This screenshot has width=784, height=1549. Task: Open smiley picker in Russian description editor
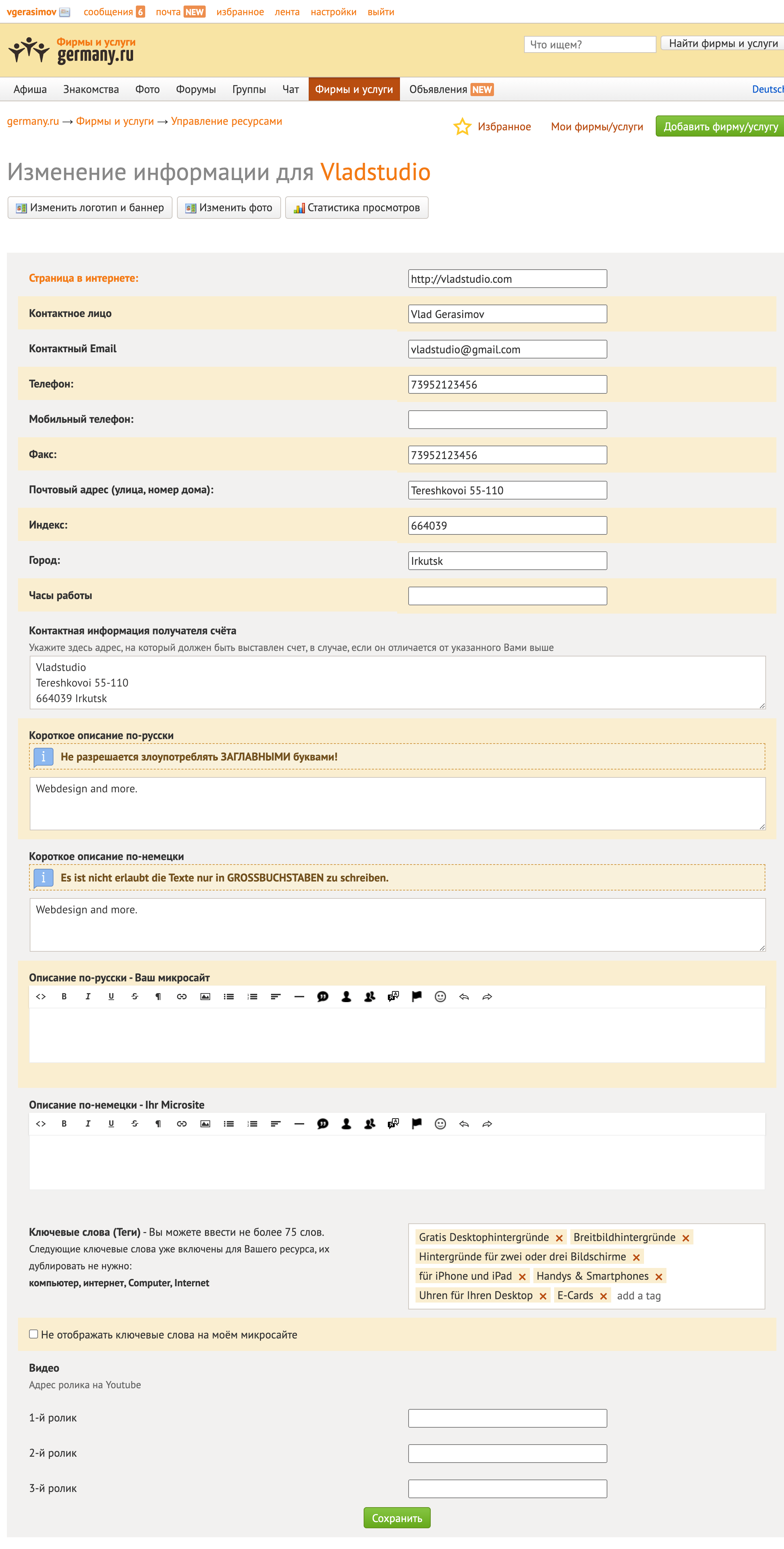click(440, 996)
